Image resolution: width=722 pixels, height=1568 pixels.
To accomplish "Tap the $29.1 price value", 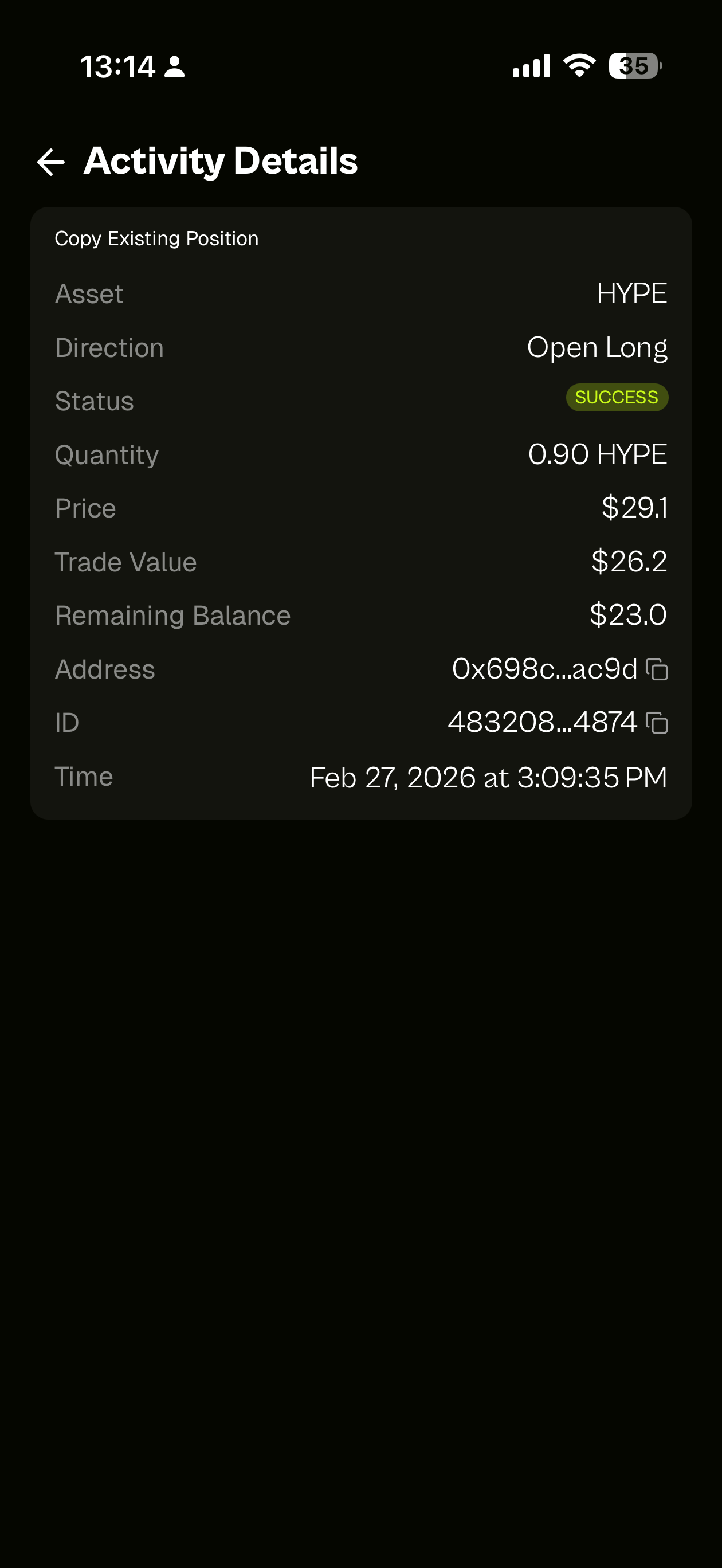I will point(634,508).
